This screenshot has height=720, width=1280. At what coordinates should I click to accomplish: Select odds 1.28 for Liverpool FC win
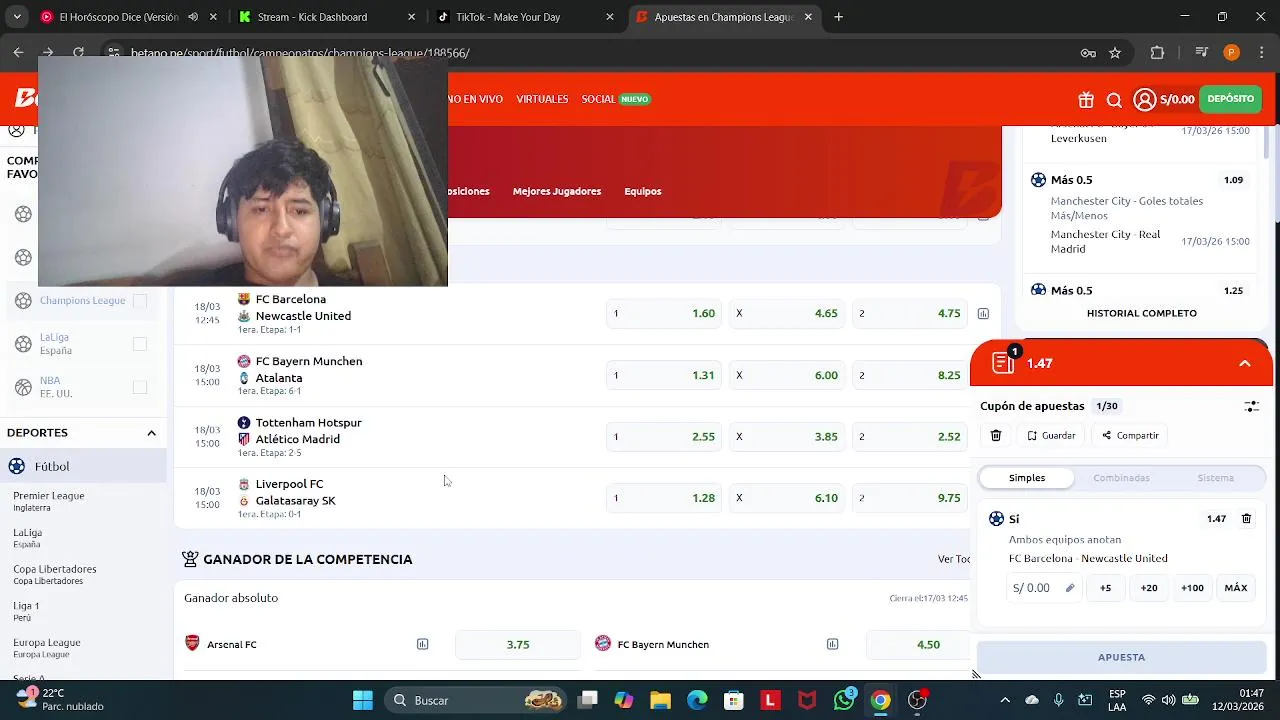point(664,498)
